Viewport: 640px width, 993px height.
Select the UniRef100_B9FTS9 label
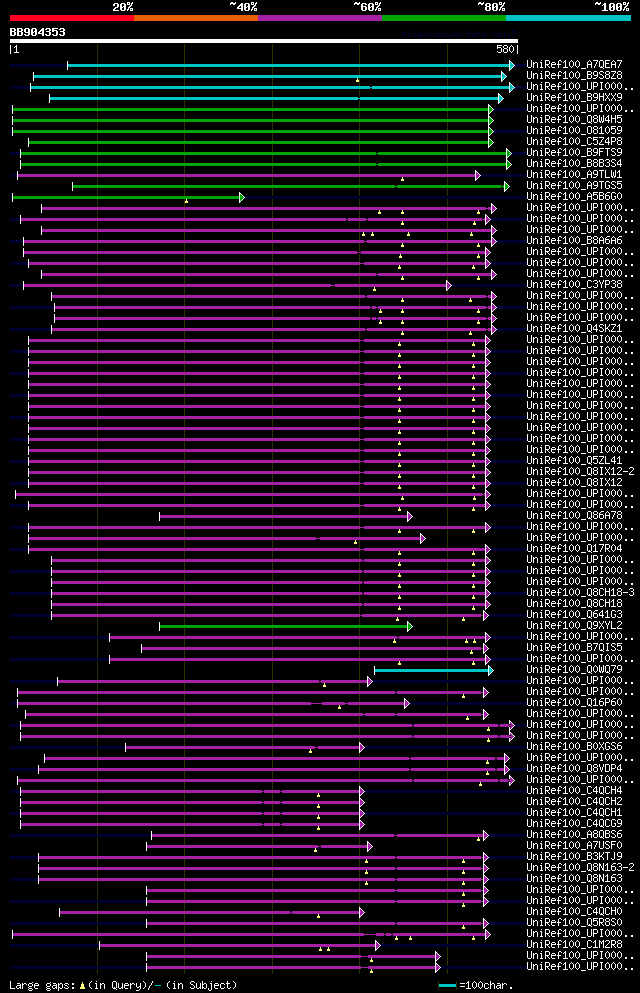574,153
